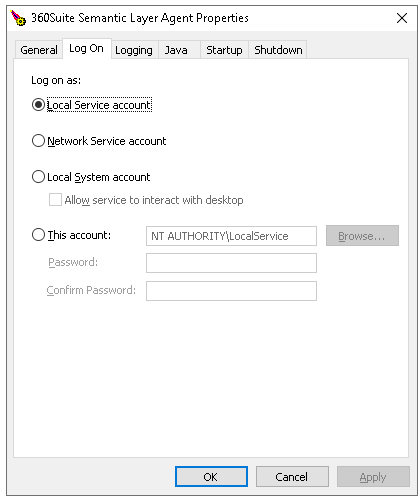Viewport: 420px width, 498px height.
Task: Dismiss dialog with Cancel button
Action: coord(292,477)
